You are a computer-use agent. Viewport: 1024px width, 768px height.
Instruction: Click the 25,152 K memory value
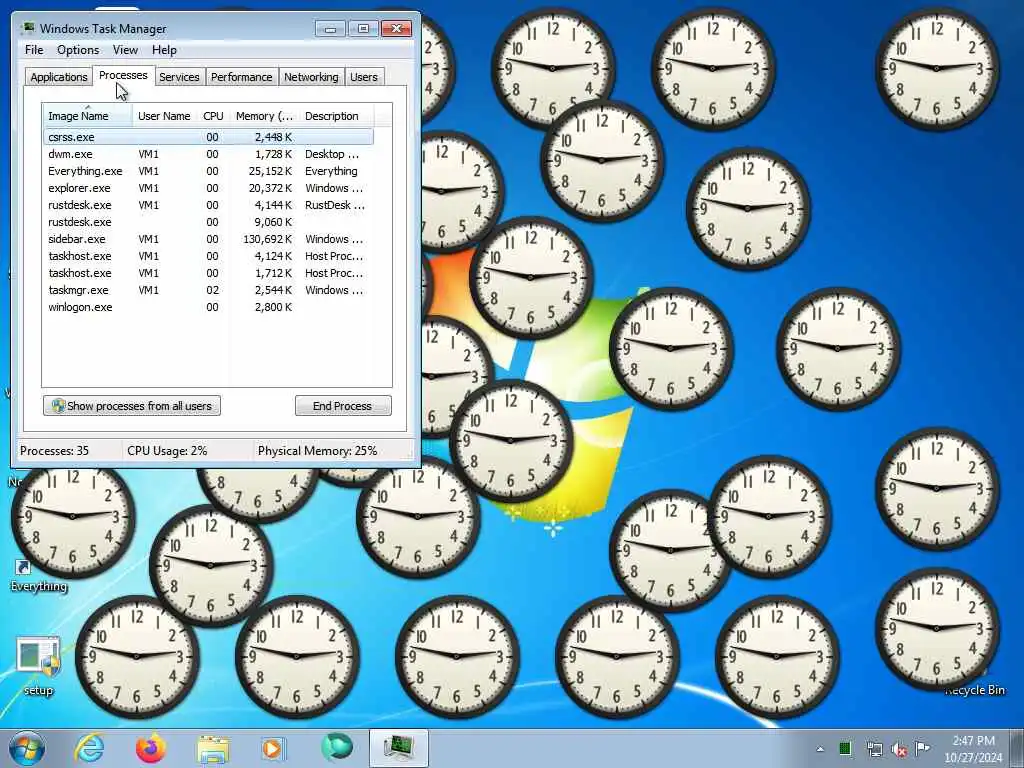pyautogui.click(x=270, y=171)
